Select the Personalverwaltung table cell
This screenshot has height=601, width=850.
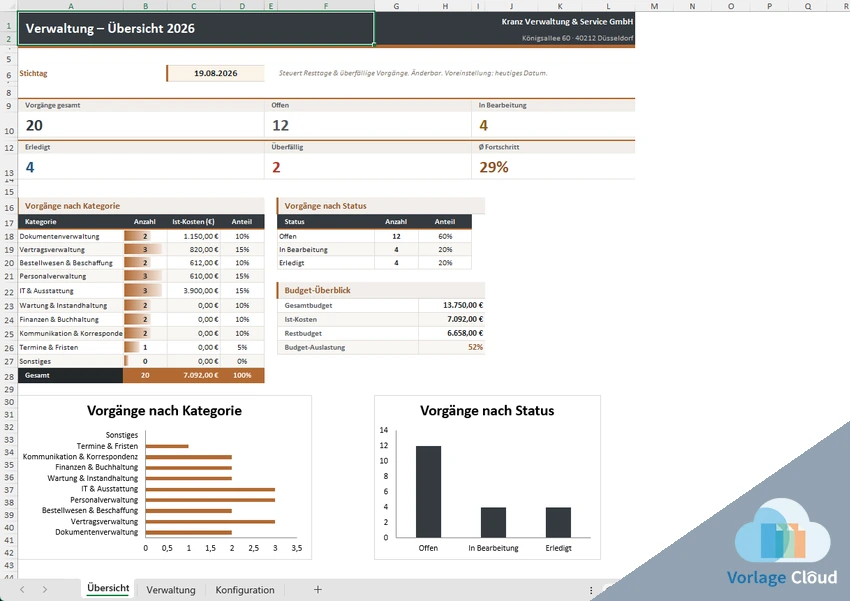pos(71,276)
